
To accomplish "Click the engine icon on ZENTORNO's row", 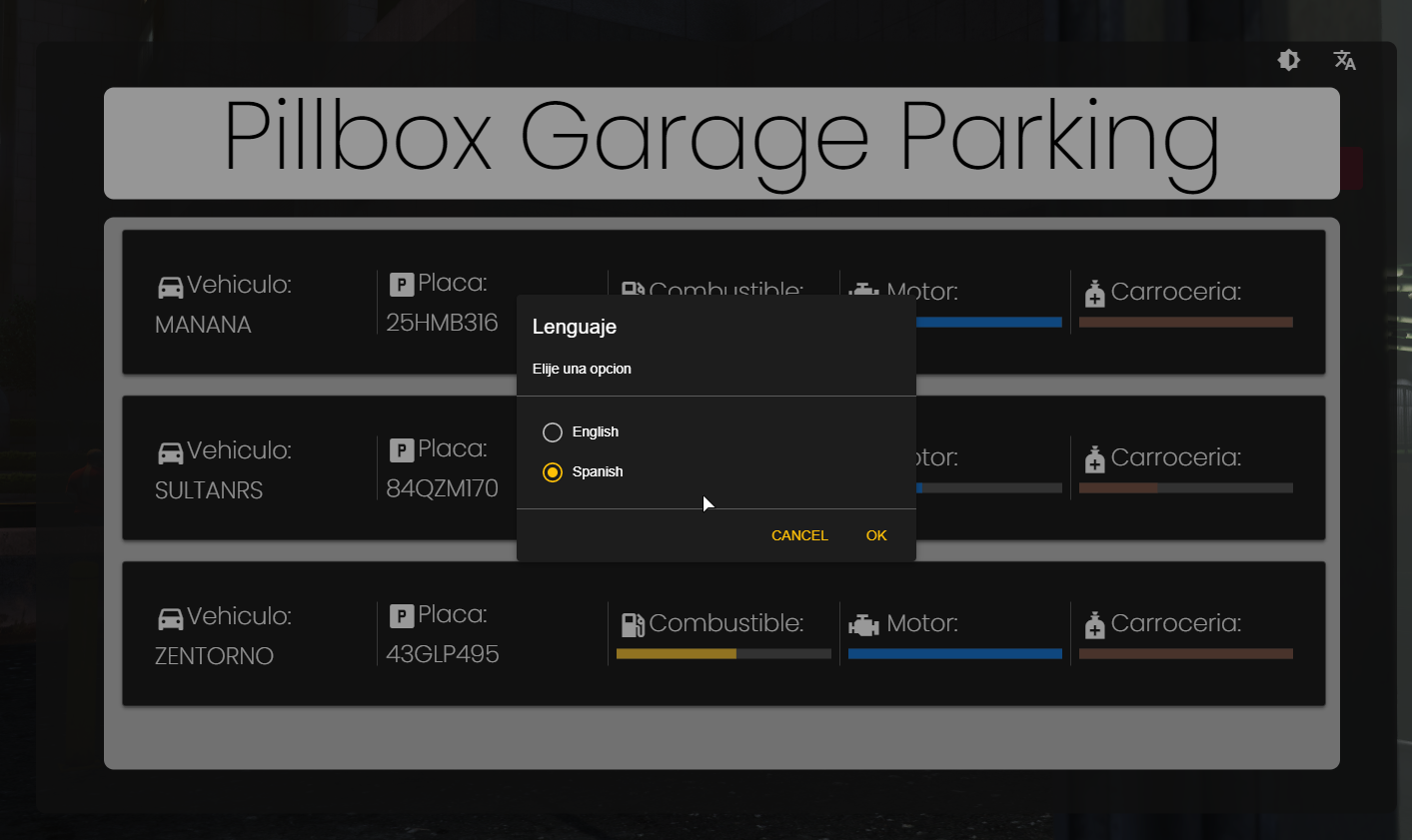I will coord(862,624).
